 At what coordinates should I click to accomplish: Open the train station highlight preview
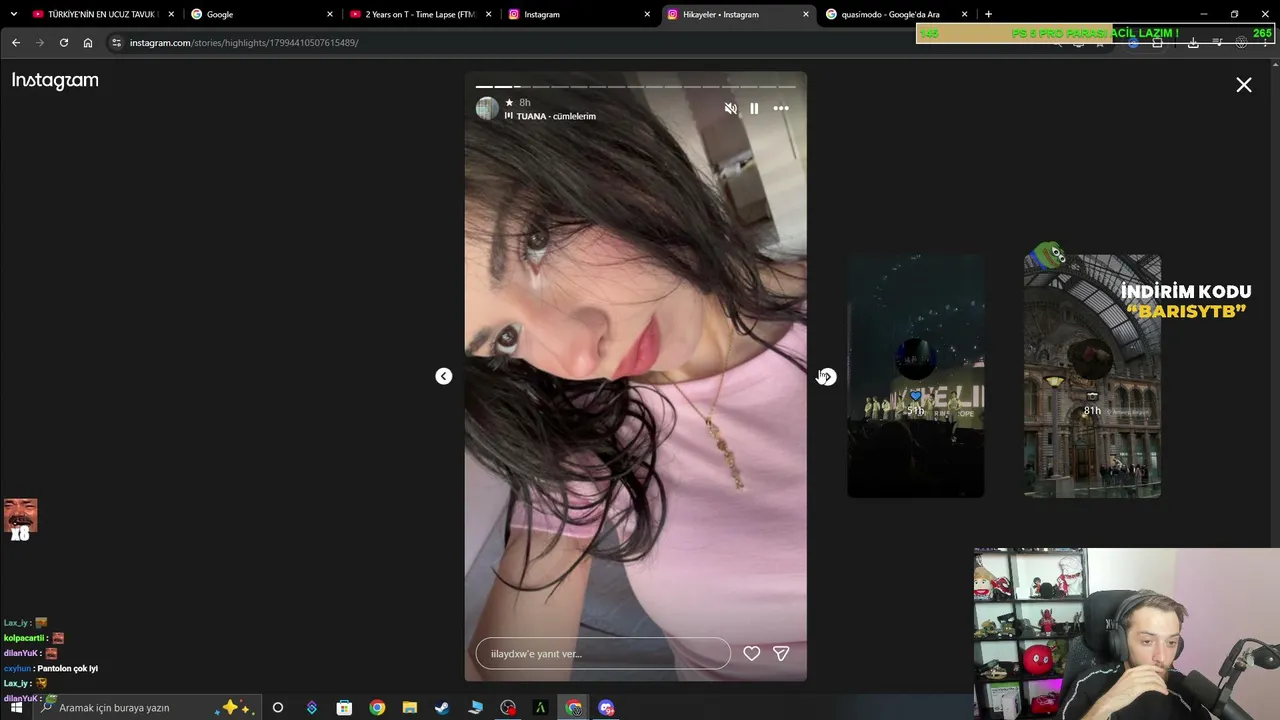point(1092,376)
